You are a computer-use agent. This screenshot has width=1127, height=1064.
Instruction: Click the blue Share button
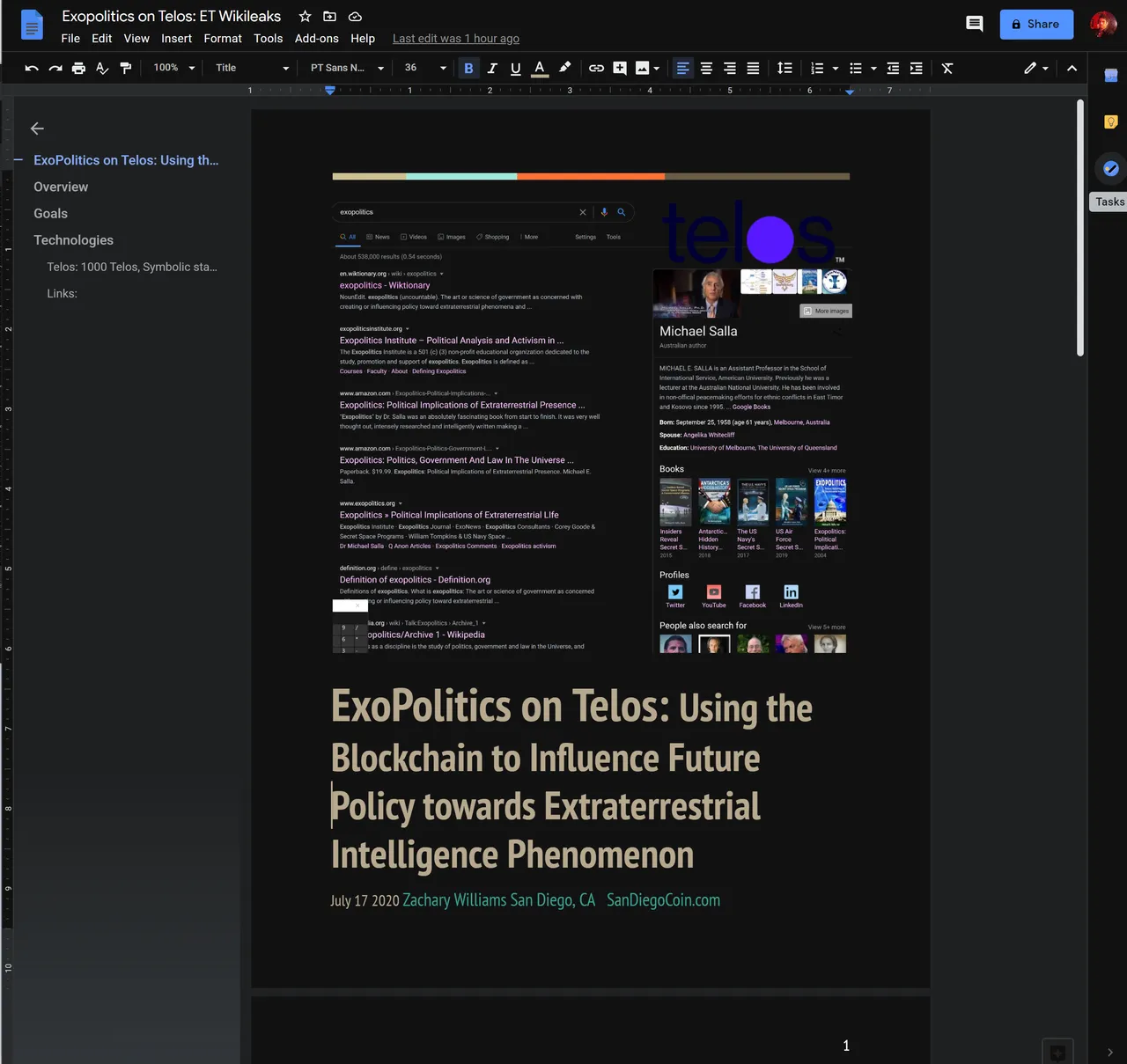click(x=1036, y=25)
